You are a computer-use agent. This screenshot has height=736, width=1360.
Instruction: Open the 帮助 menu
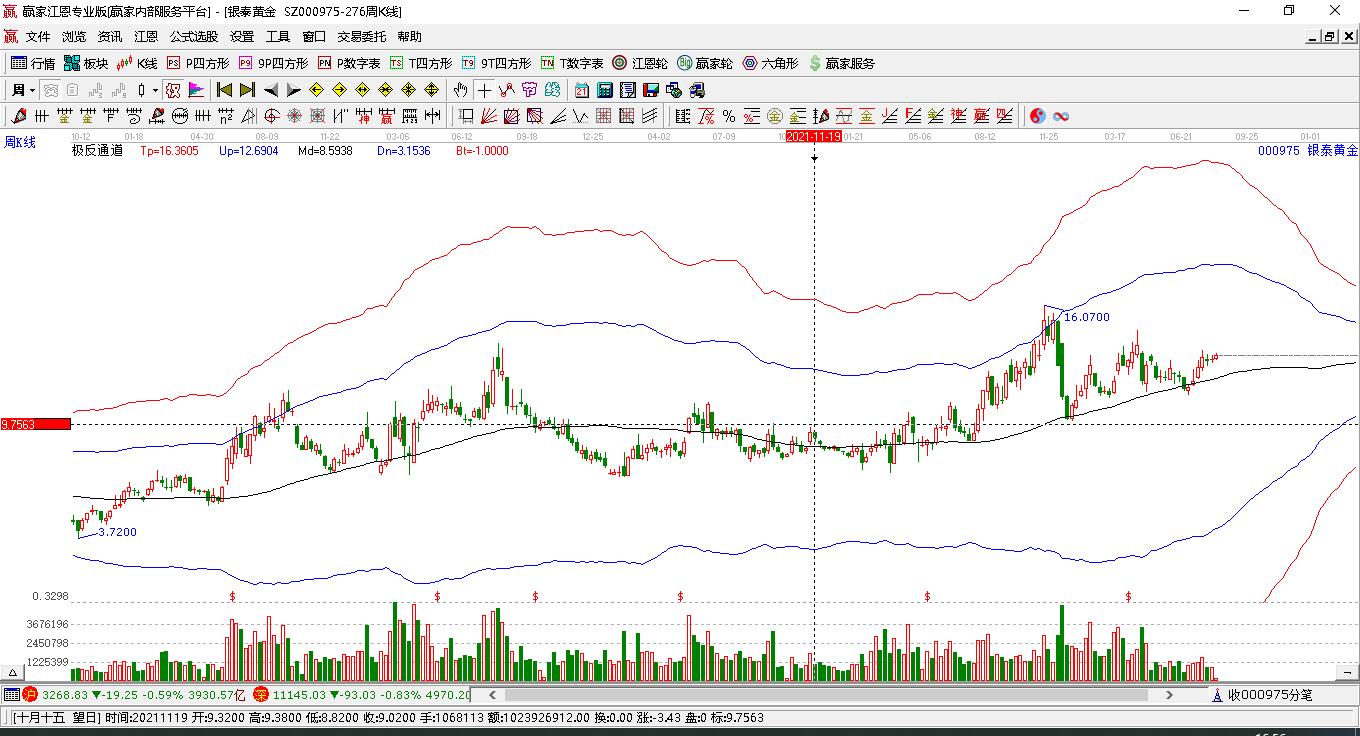tap(410, 37)
